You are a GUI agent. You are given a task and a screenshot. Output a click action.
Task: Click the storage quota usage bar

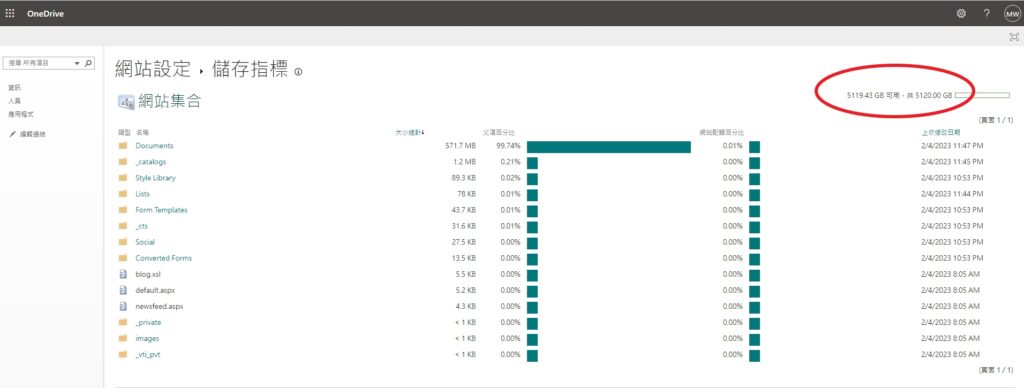click(982, 95)
